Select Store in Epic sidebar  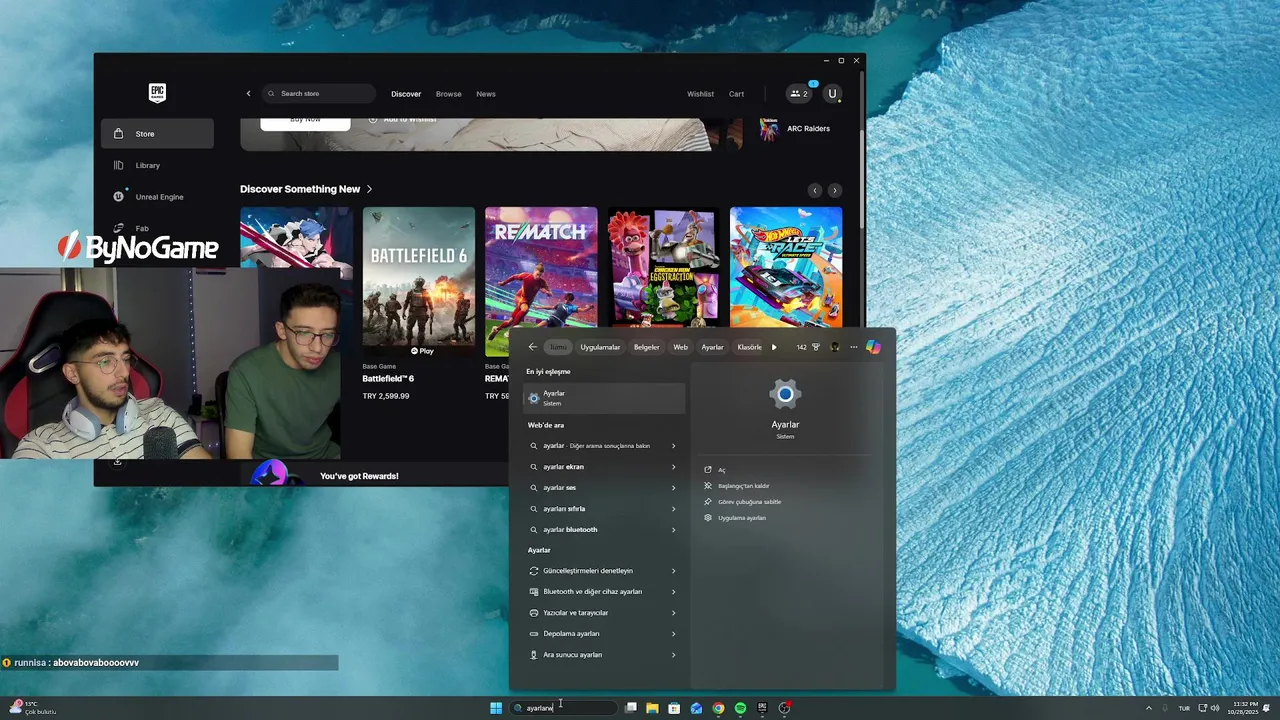pos(157,134)
